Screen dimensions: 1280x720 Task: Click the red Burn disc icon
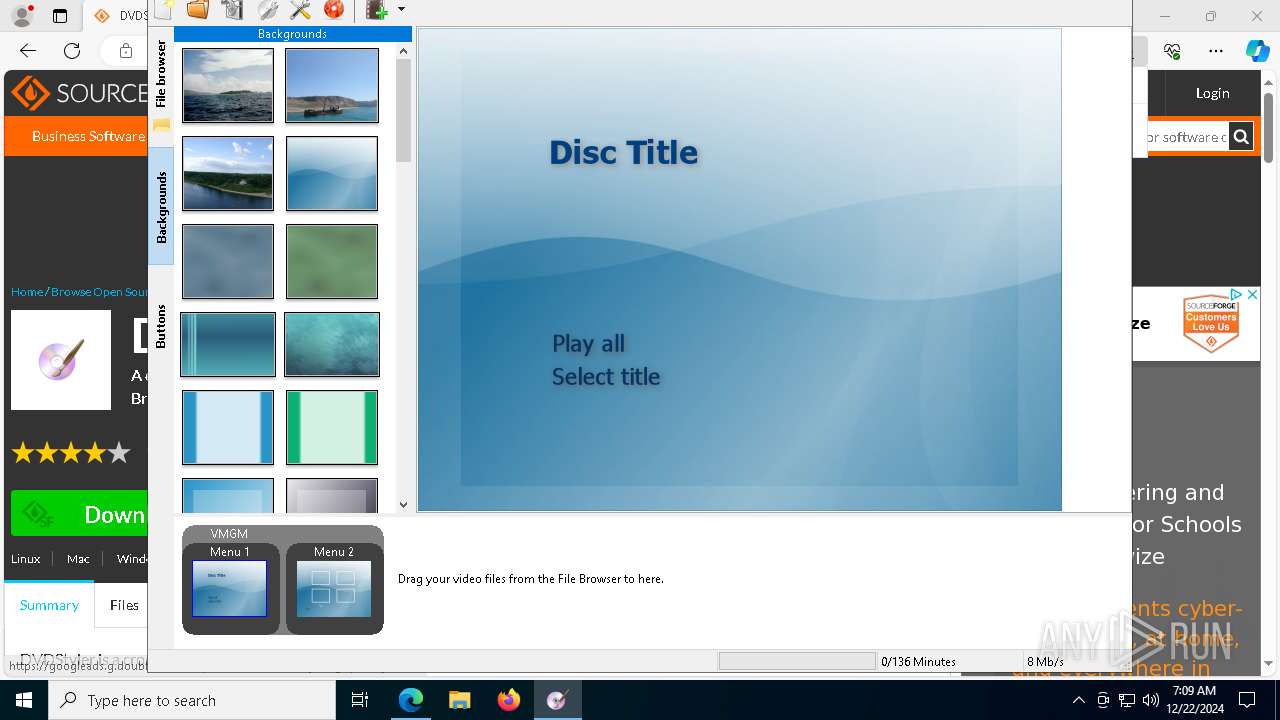(334, 9)
